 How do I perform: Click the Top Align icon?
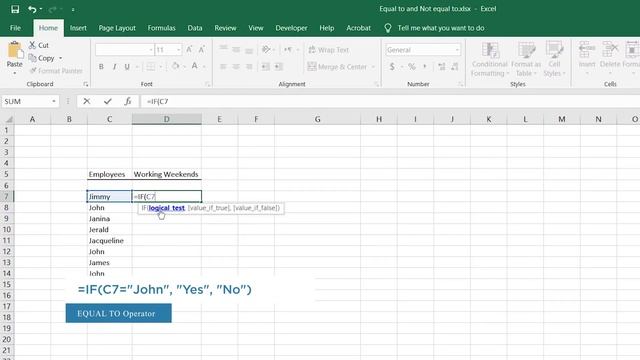[x=223, y=49]
